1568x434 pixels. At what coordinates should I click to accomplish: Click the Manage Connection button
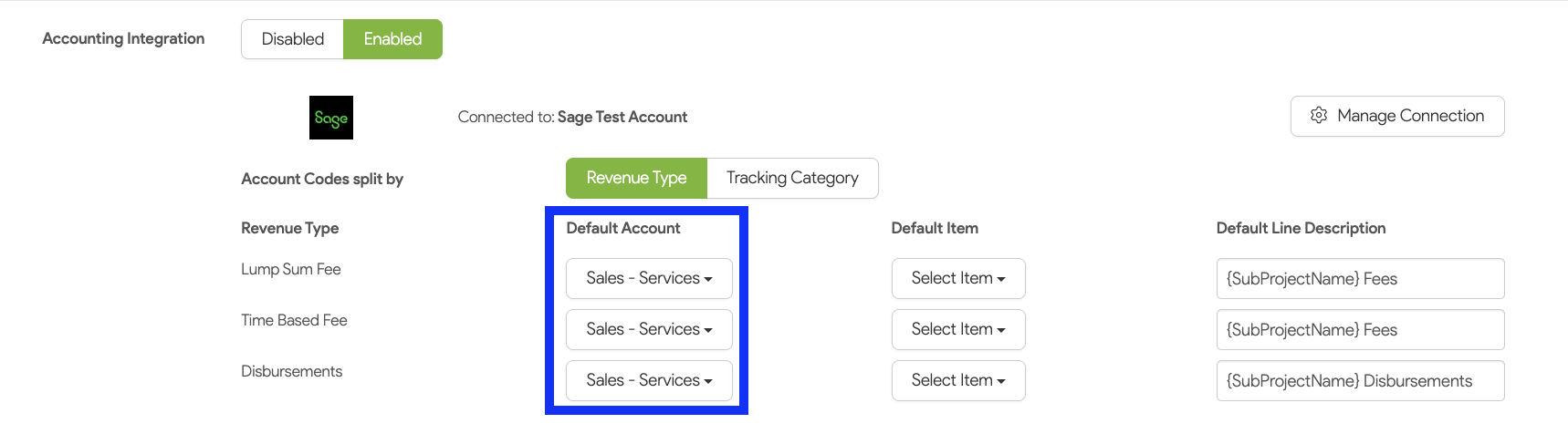1397,116
